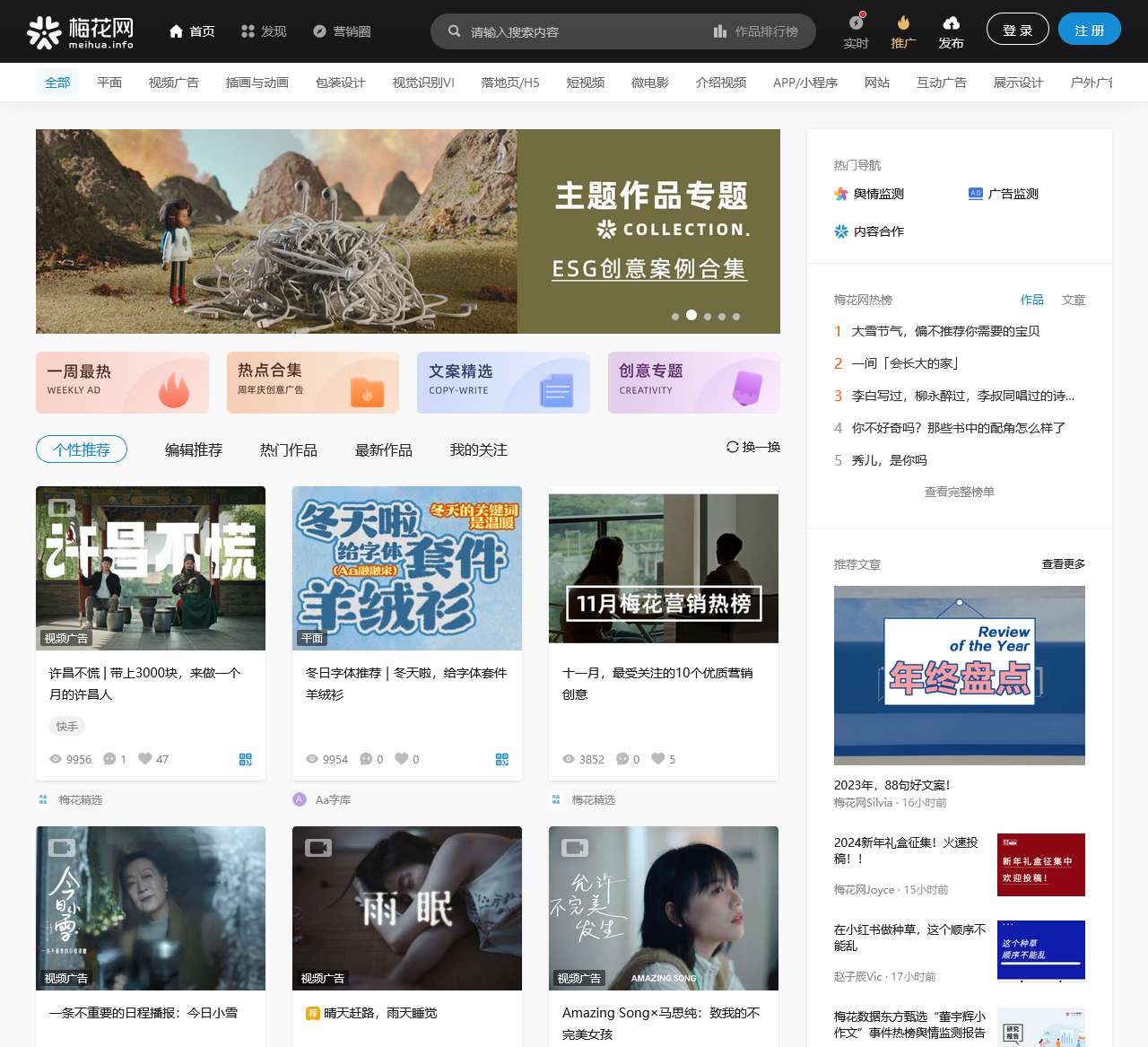The width and height of the screenshot is (1148, 1047).
Task: Click heart icon on 许昌不慌 card
Action: click(x=145, y=759)
